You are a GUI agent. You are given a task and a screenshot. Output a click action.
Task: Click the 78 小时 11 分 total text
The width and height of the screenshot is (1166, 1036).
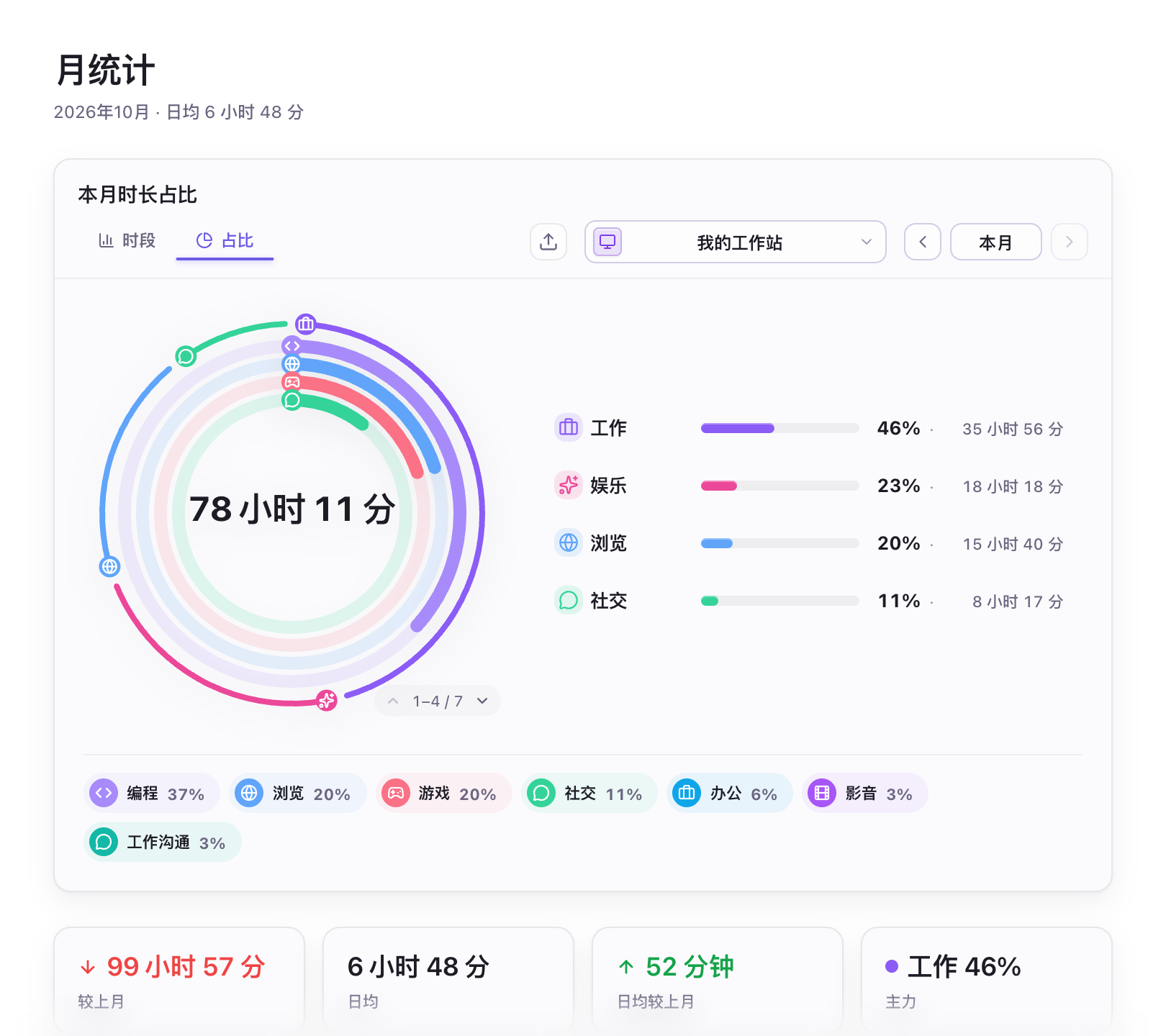pyautogui.click(x=292, y=509)
